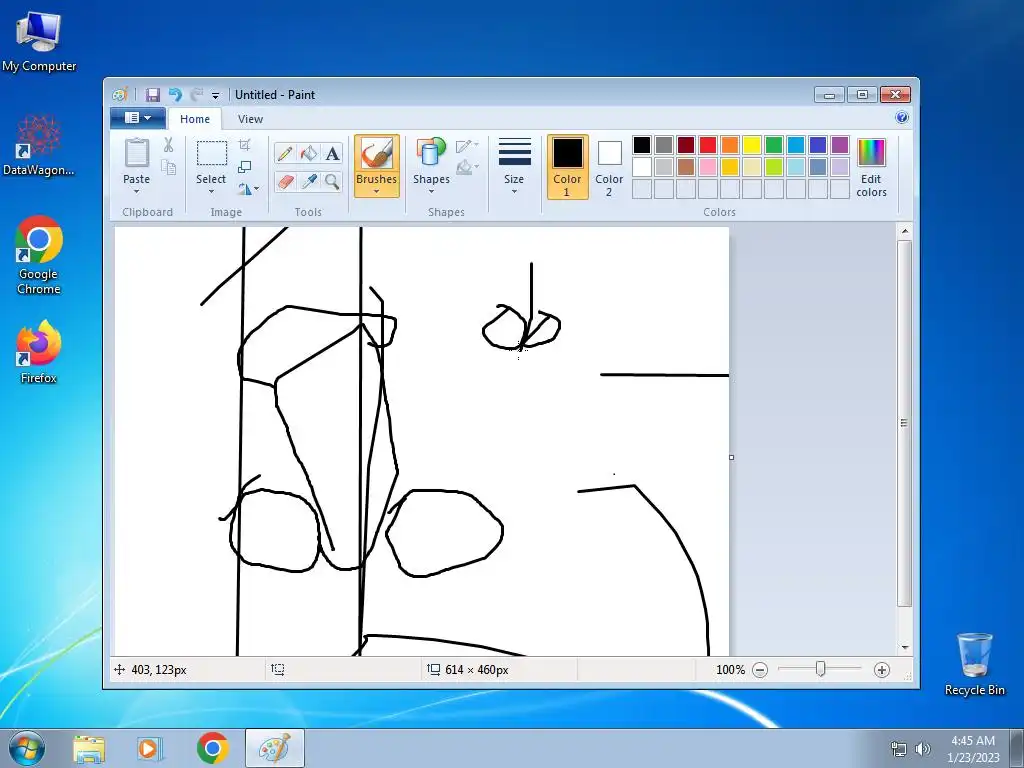Viewport: 1024px width, 768px height.
Task: Click the Paste clipboard icon
Action: point(136,153)
